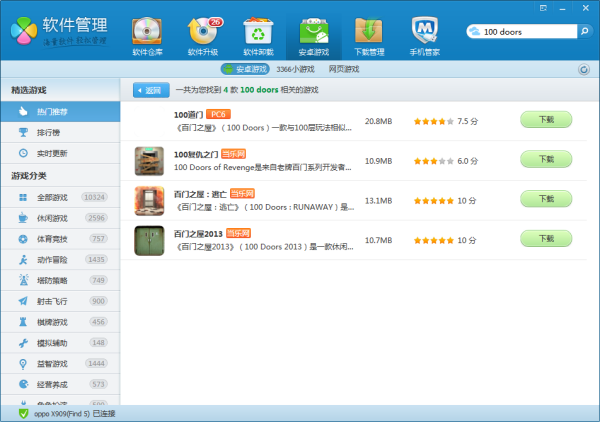
Task: Click the grid icon for 全部游戏
Action: click(23, 197)
